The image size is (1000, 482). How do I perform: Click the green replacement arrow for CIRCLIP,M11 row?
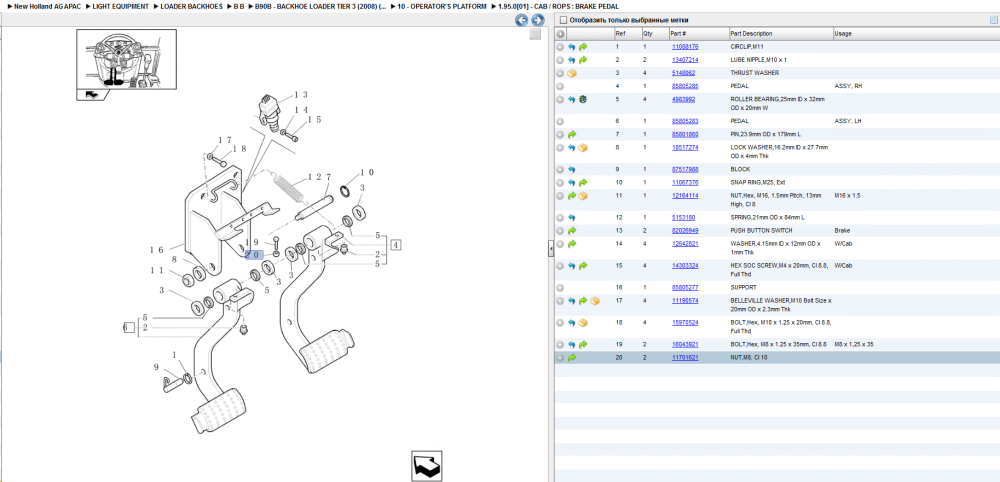583,47
